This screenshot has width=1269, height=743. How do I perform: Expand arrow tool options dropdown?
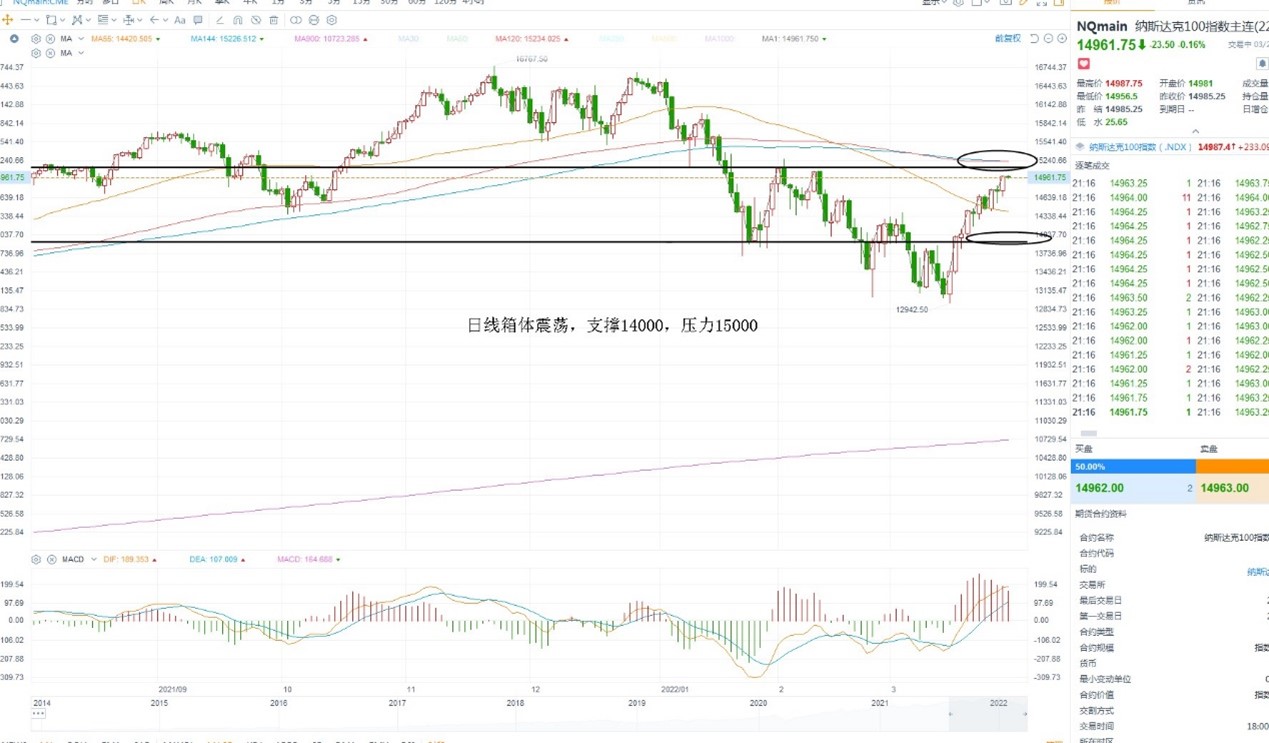tap(165, 20)
